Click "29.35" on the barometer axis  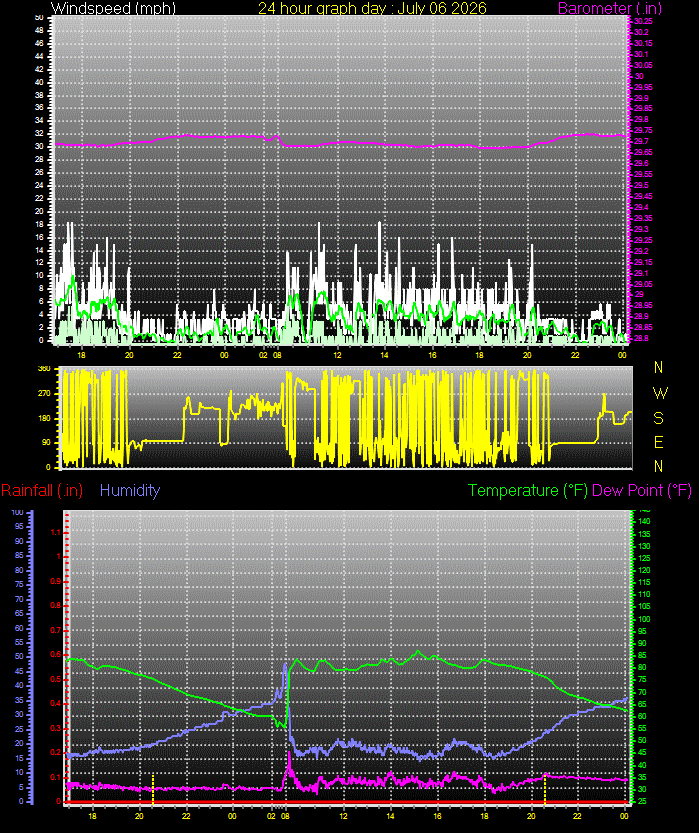(643, 218)
